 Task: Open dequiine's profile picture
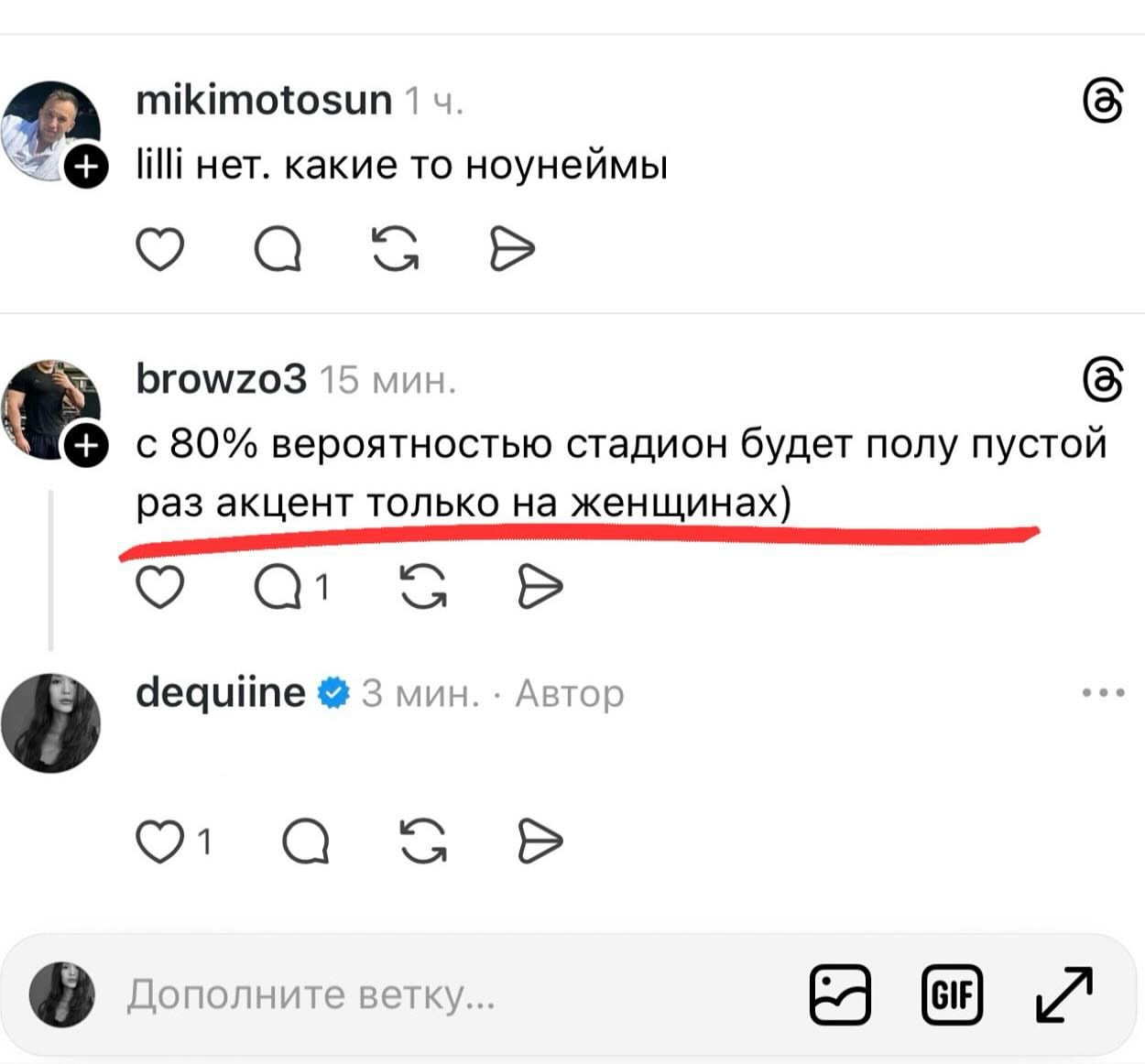pos(50,722)
